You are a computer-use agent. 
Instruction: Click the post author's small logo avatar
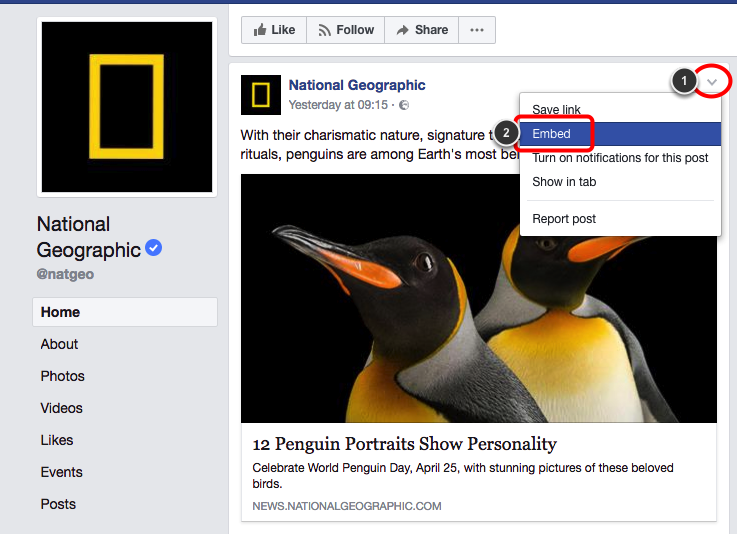click(x=261, y=95)
